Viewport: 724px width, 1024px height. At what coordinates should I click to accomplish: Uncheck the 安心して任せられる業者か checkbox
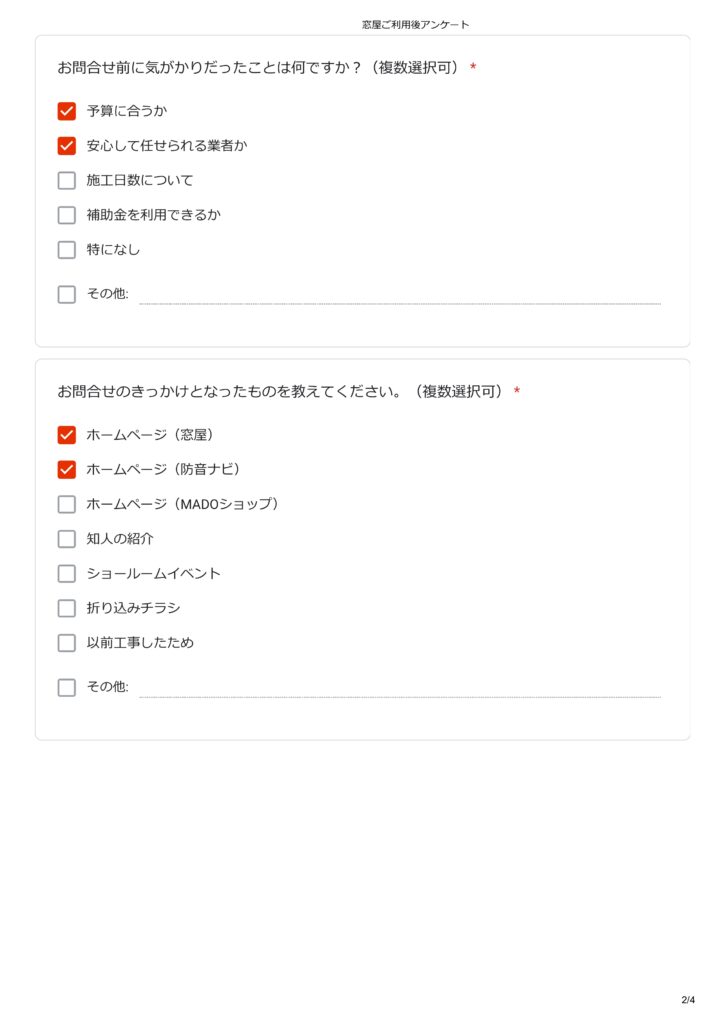pyautogui.click(x=67, y=146)
